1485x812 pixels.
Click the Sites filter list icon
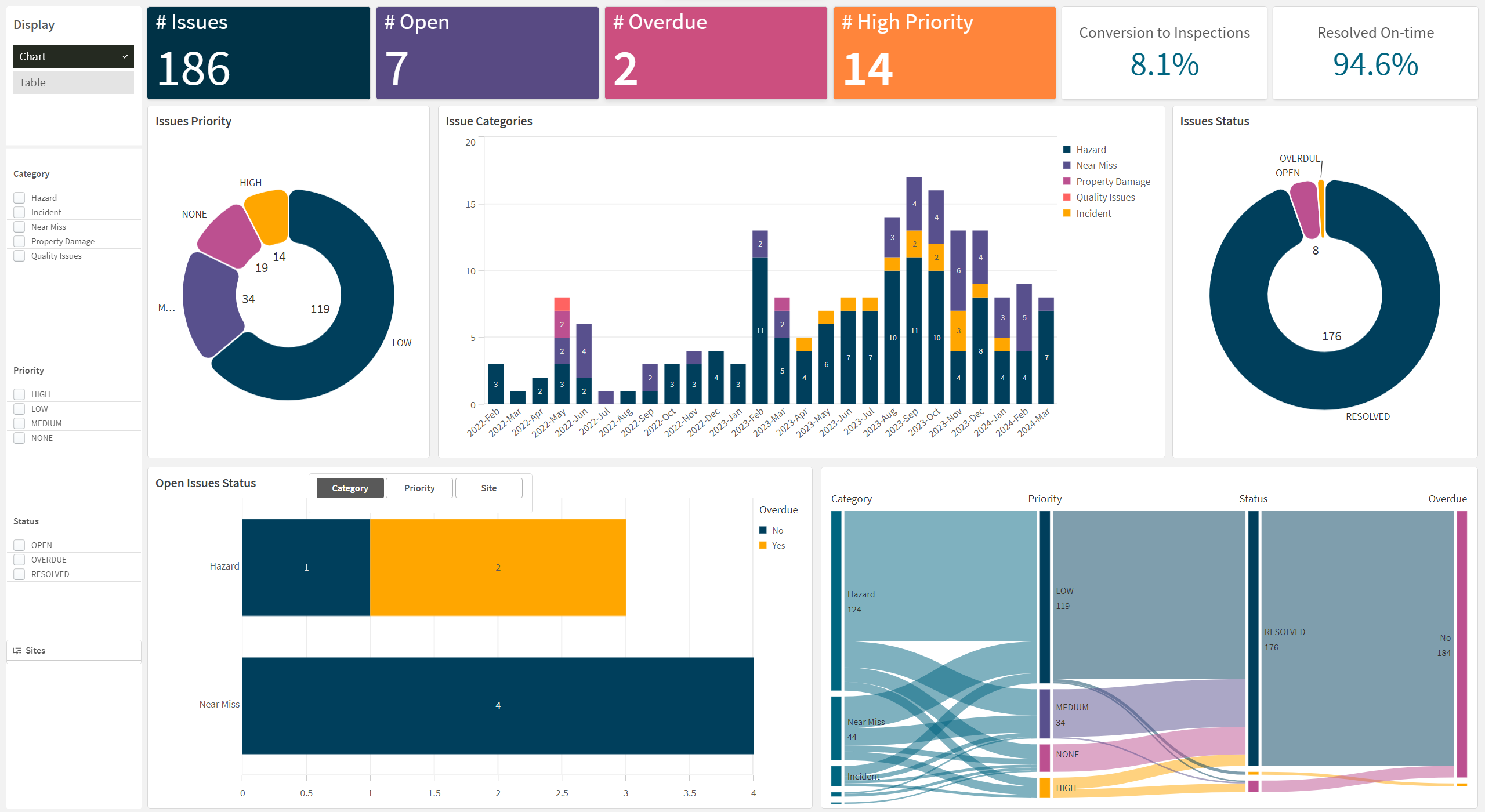(17, 651)
